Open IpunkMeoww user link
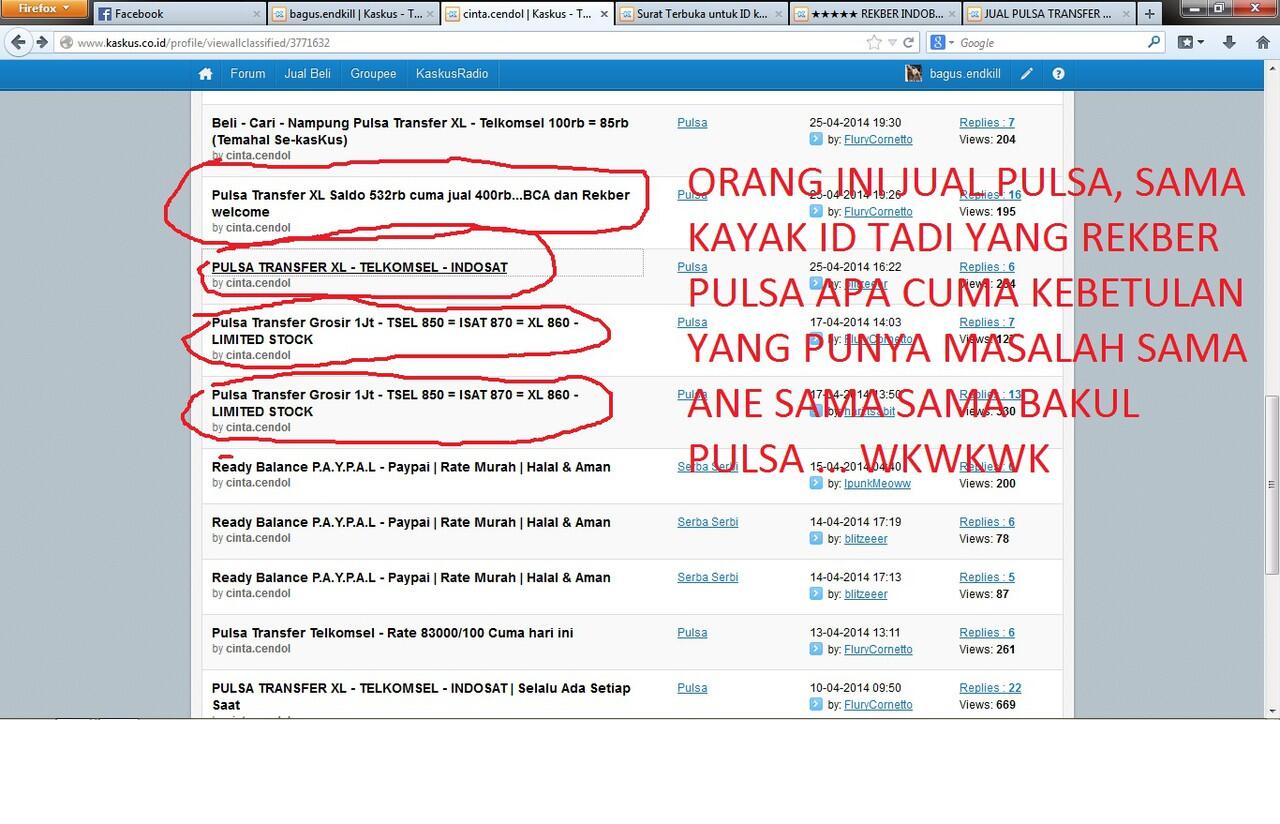Image resolution: width=1280 pixels, height=824 pixels. [877, 483]
